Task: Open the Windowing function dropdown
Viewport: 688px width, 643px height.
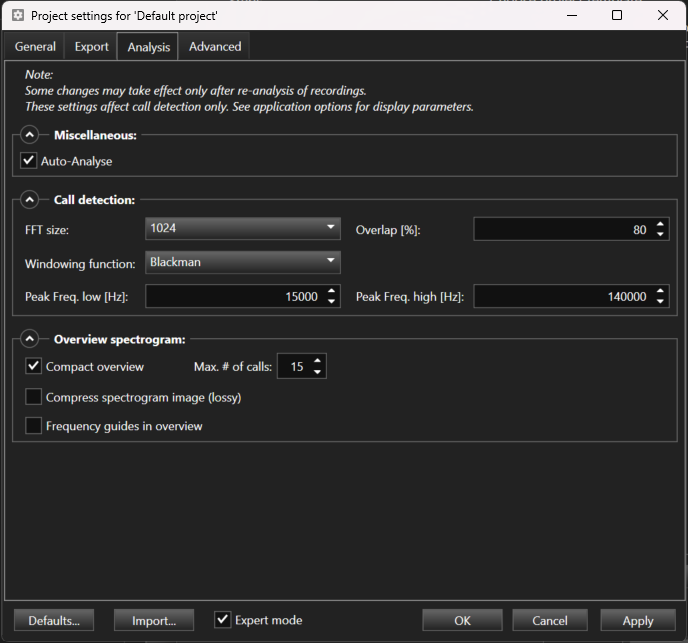Action: (x=242, y=262)
